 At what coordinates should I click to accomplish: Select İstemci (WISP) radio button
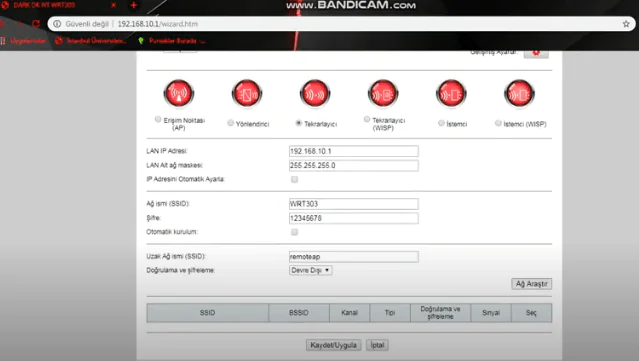498,123
